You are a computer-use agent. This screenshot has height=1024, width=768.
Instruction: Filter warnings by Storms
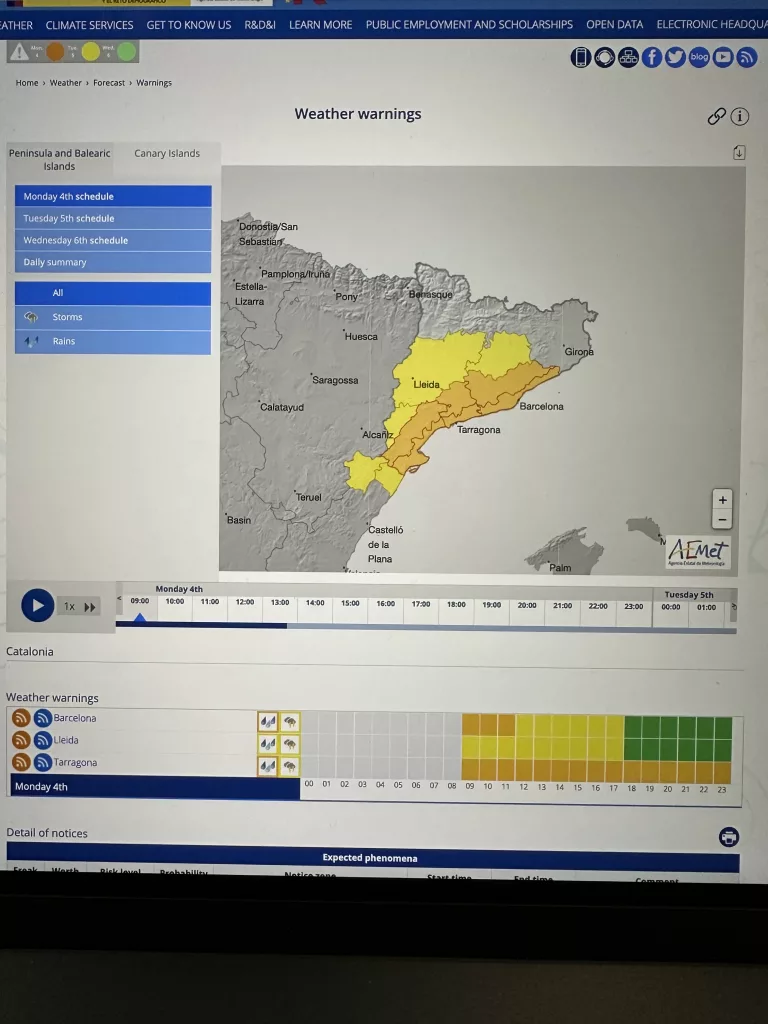pyautogui.click(x=67, y=317)
